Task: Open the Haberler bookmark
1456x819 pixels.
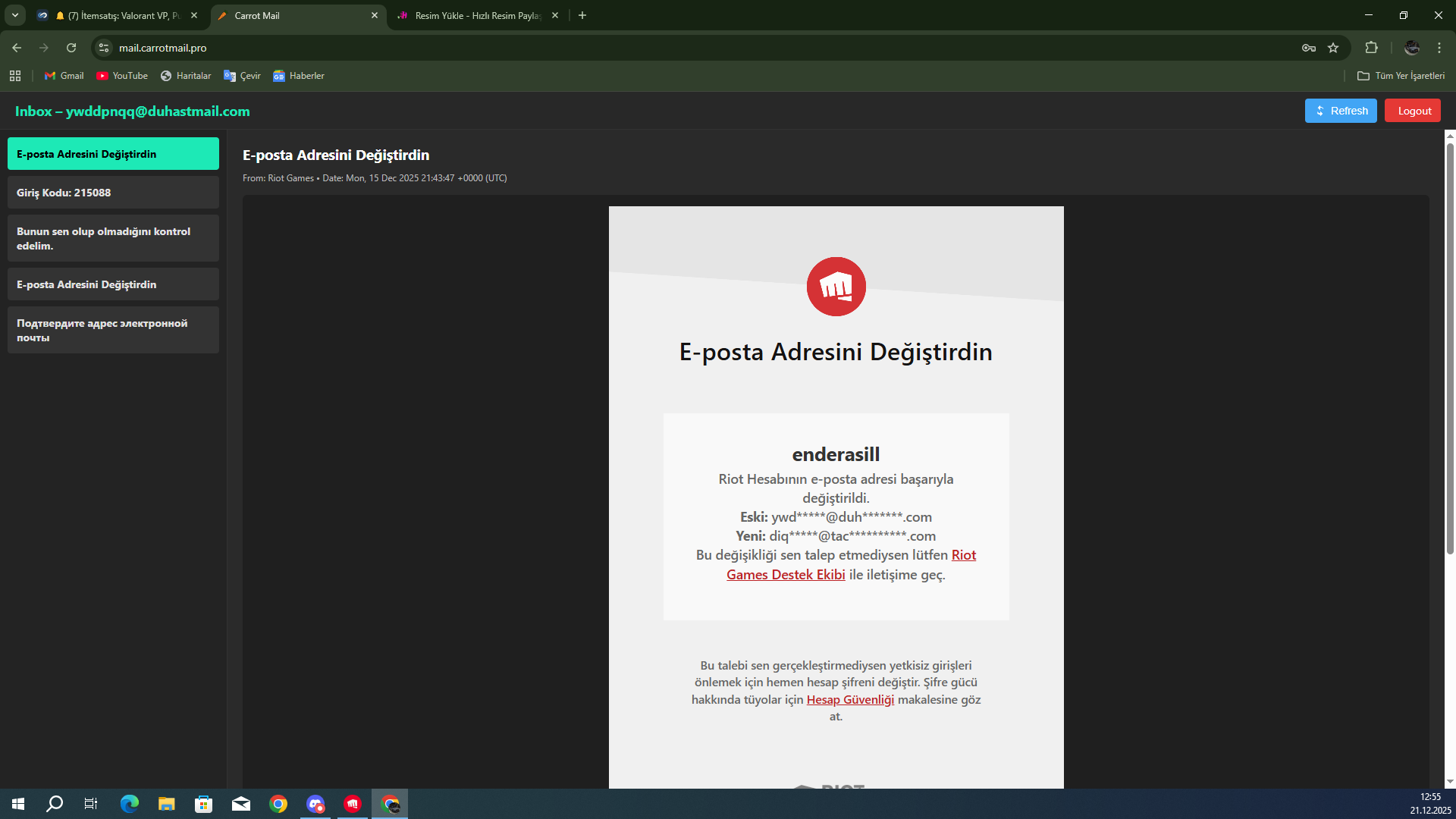Action: tap(299, 76)
